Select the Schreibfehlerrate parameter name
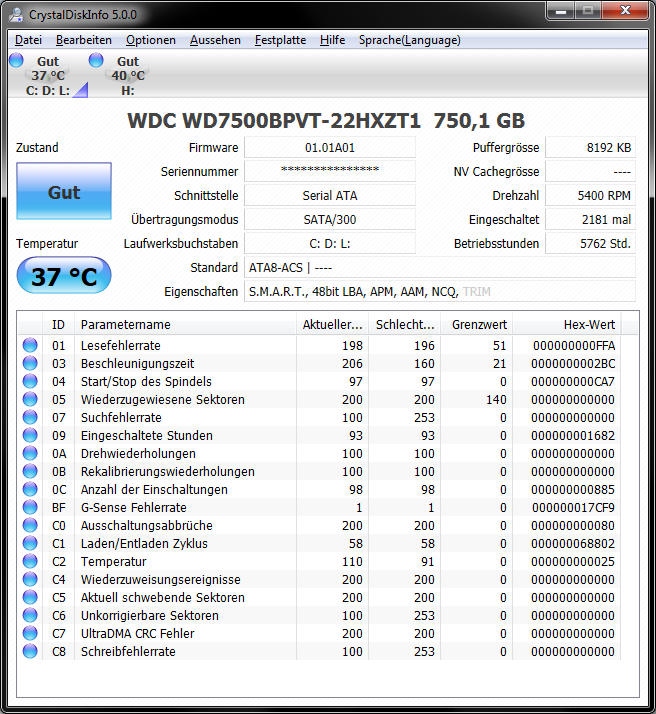The width and height of the screenshot is (656, 714). click(128, 651)
